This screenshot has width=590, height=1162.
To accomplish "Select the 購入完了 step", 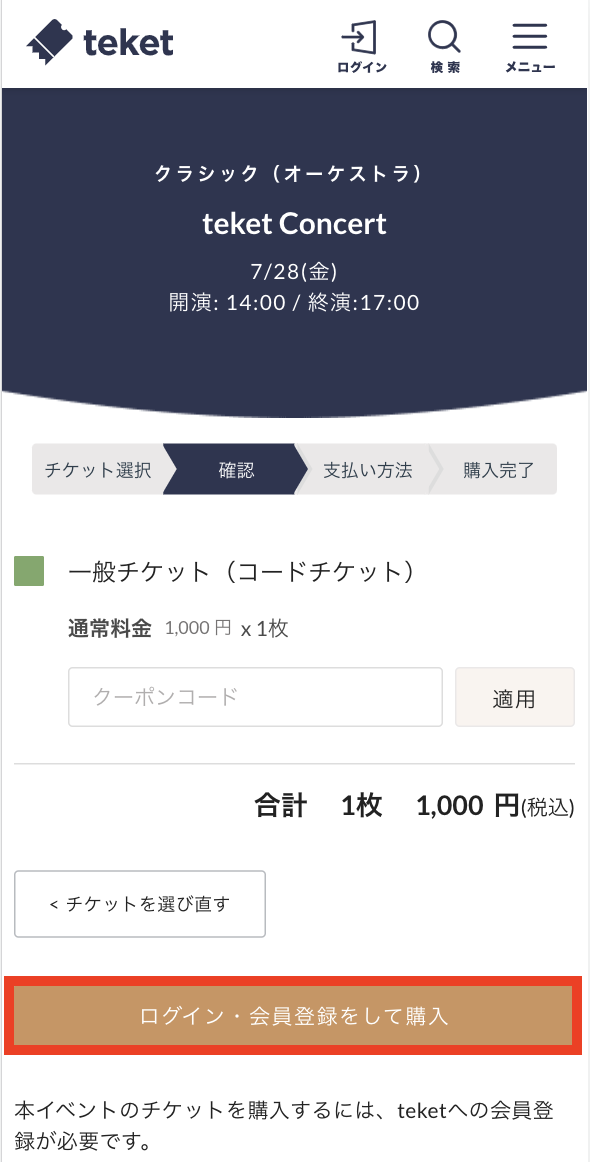I will click(498, 470).
